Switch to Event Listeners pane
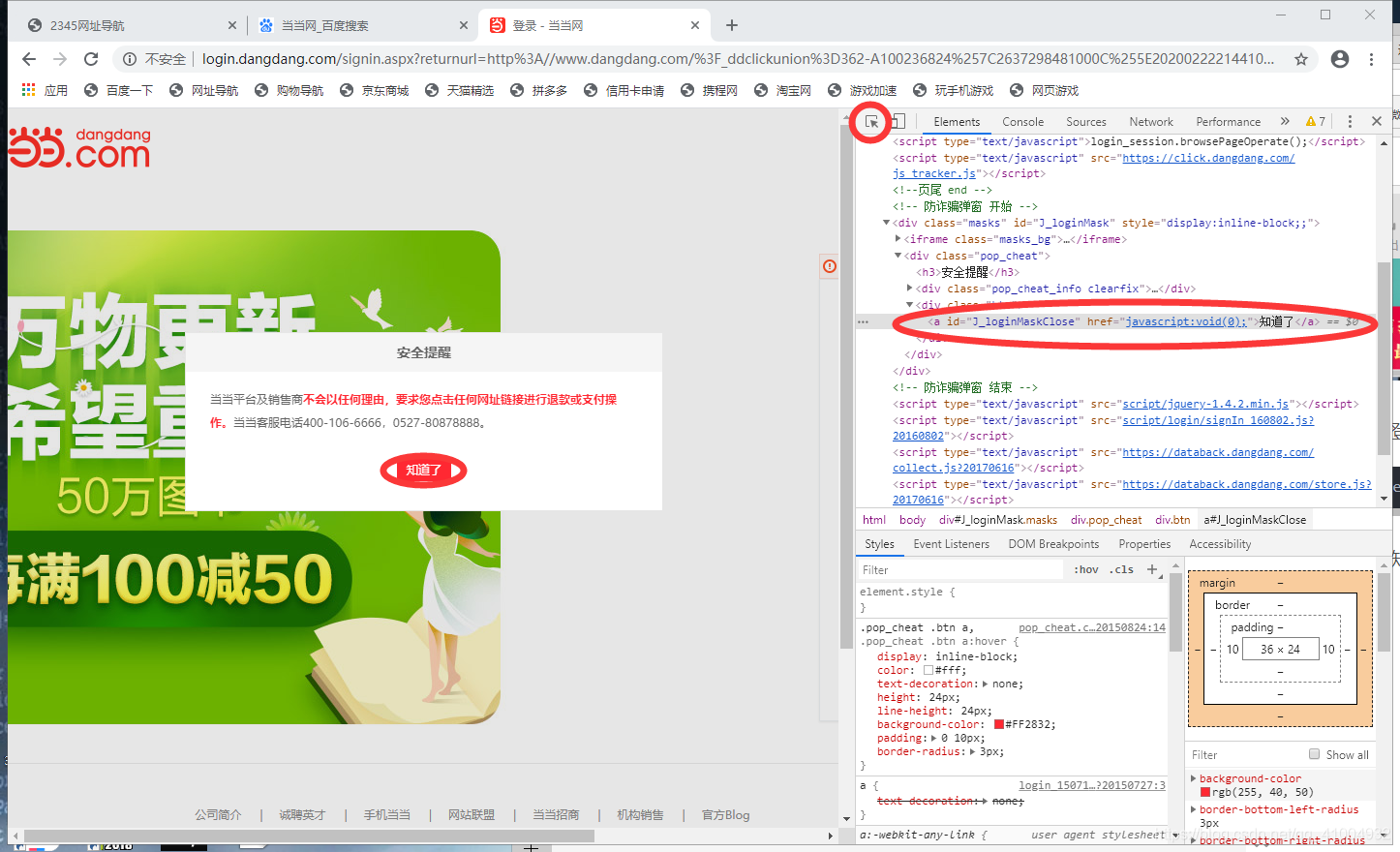Screen dimensions: 1400x852 coord(951,544)
